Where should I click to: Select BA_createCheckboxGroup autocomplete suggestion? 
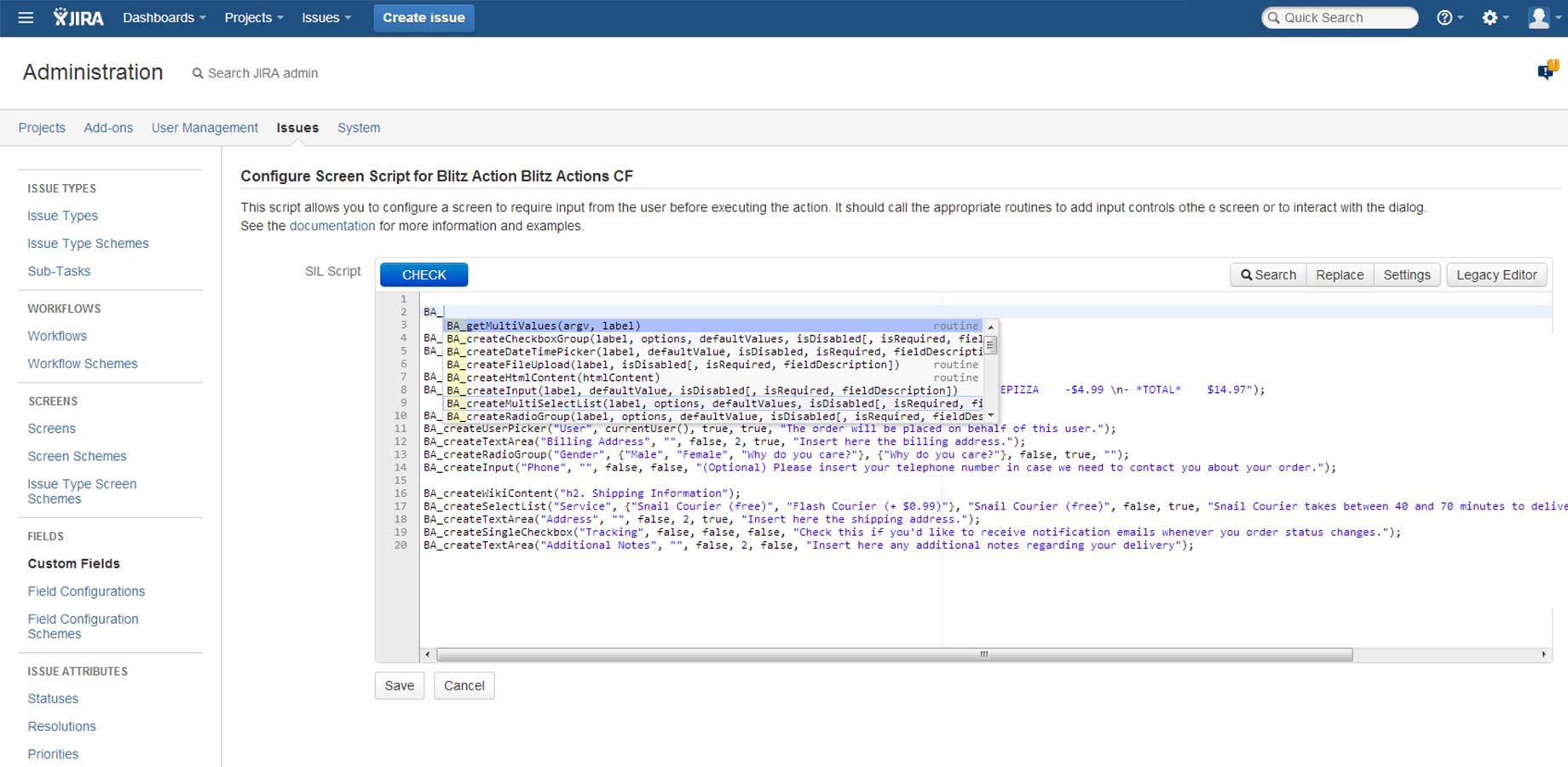tap(713, 339)
